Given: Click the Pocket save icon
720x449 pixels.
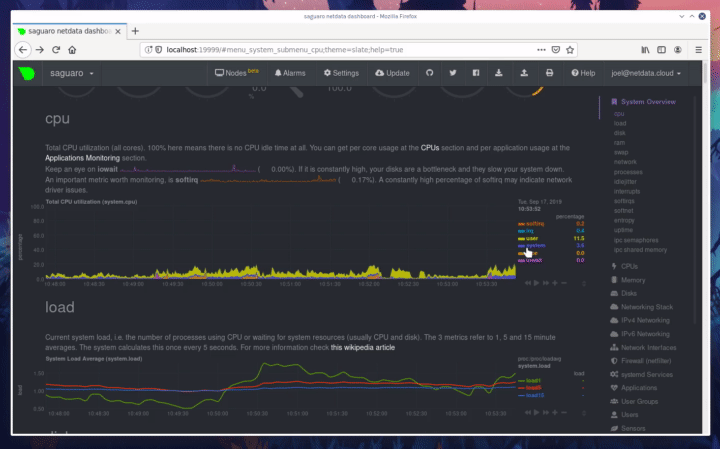Looking at the screenshot, I should [556, 50].
